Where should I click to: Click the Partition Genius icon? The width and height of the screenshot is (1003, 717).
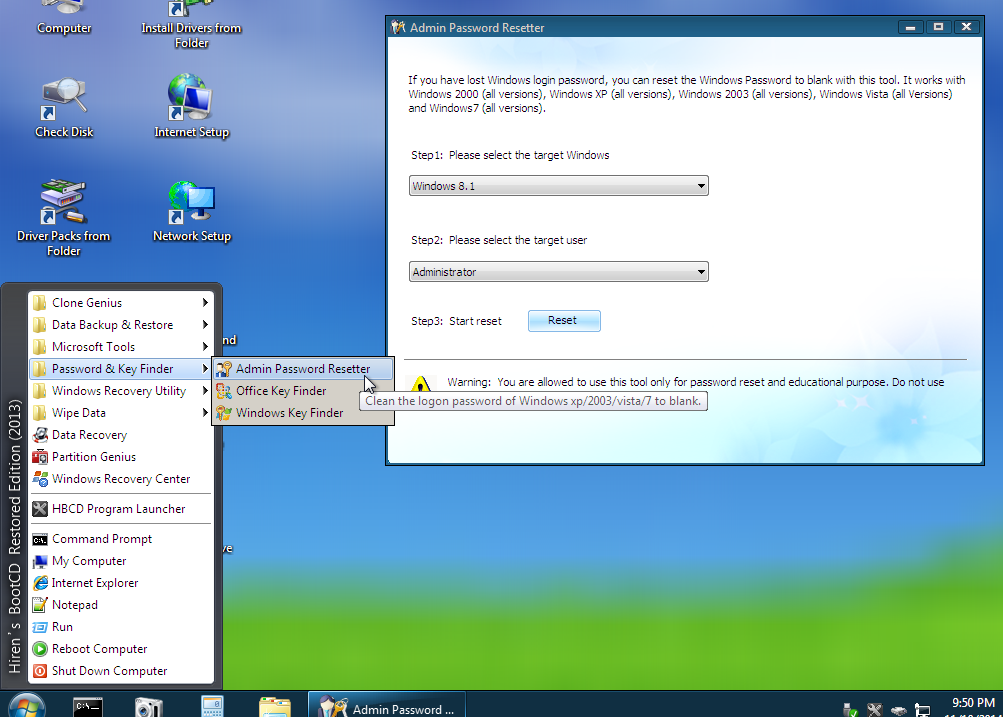[x=40, y=457]
